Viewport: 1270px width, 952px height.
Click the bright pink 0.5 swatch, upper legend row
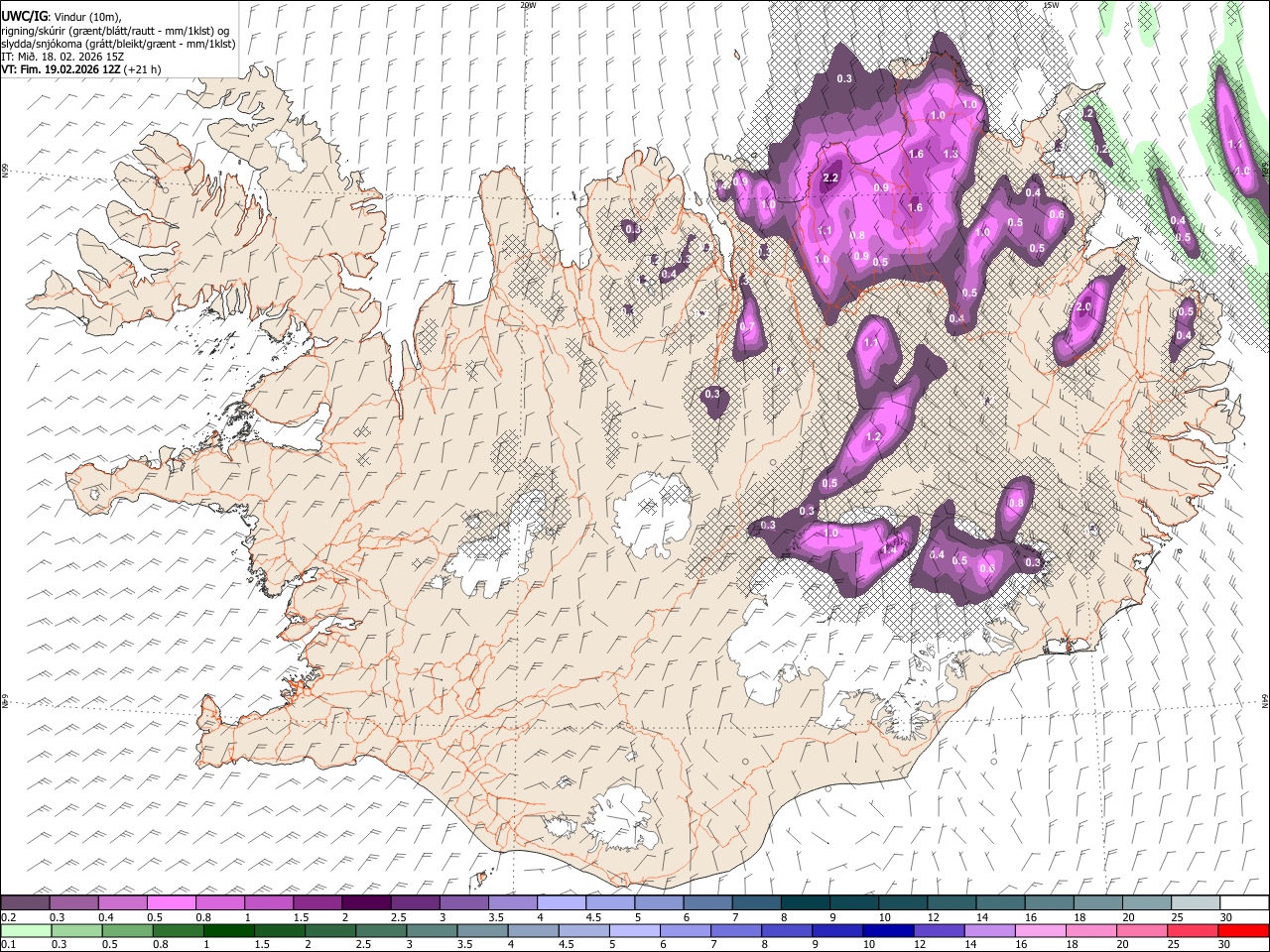pos(171,902)
